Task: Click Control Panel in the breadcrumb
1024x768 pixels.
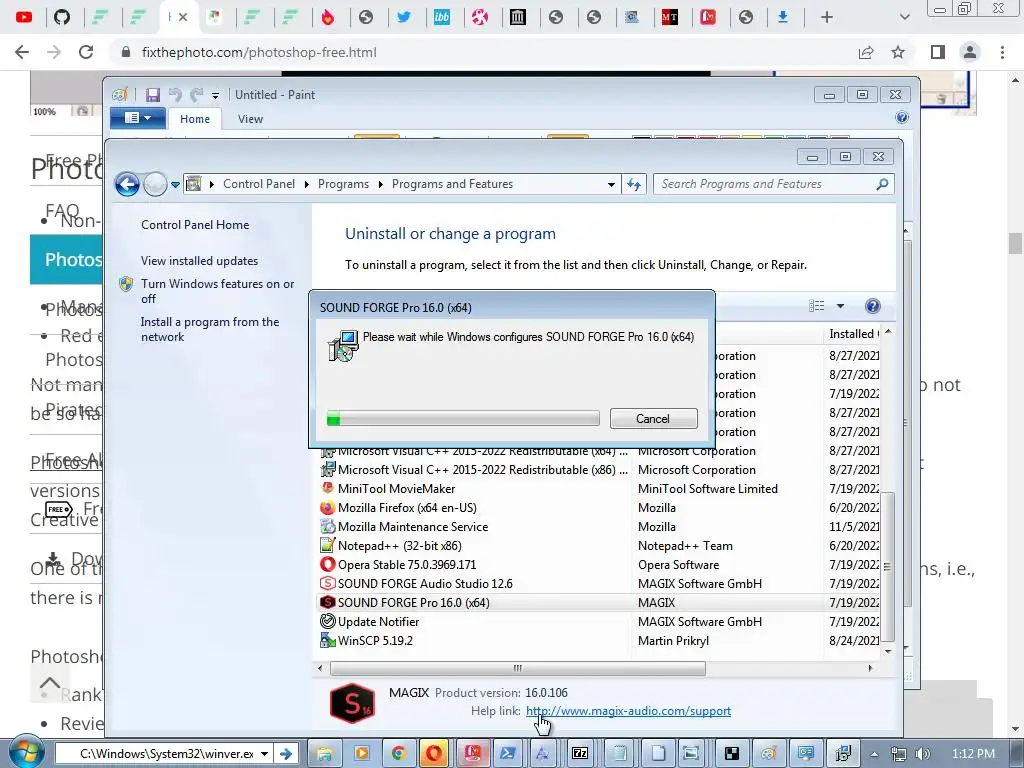Action: point(259,184)
